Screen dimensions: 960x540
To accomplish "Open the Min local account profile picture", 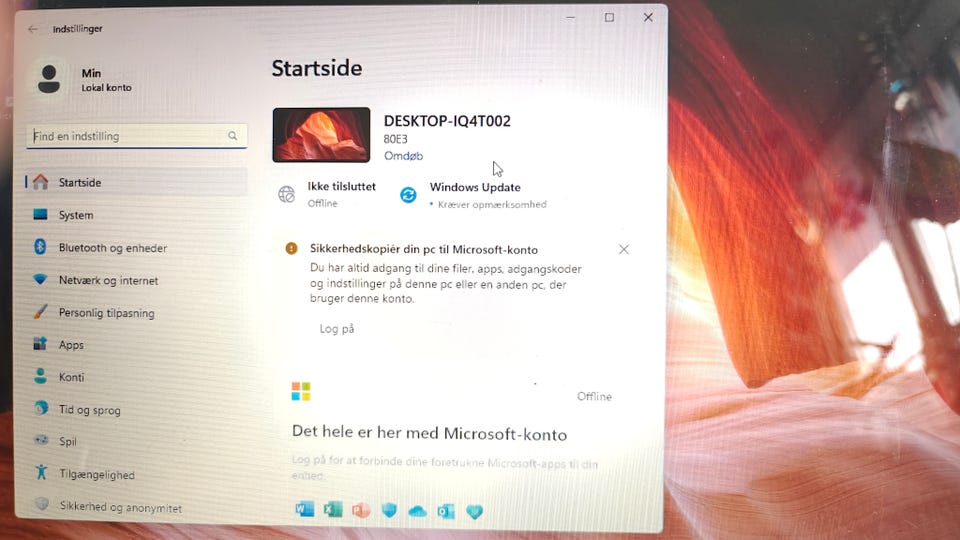I will [x=49, y=79].
